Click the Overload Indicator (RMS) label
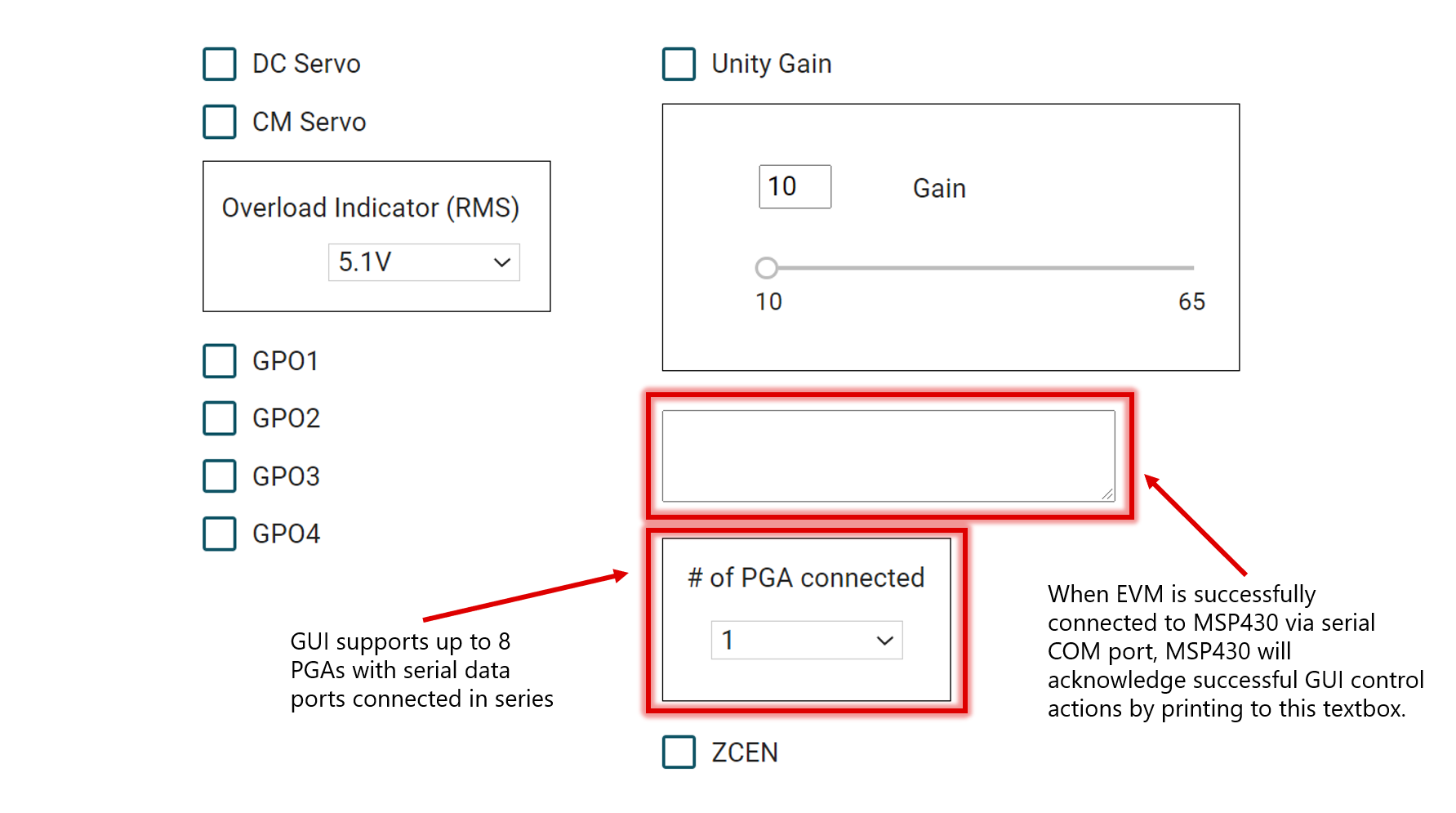 [370, 208]
